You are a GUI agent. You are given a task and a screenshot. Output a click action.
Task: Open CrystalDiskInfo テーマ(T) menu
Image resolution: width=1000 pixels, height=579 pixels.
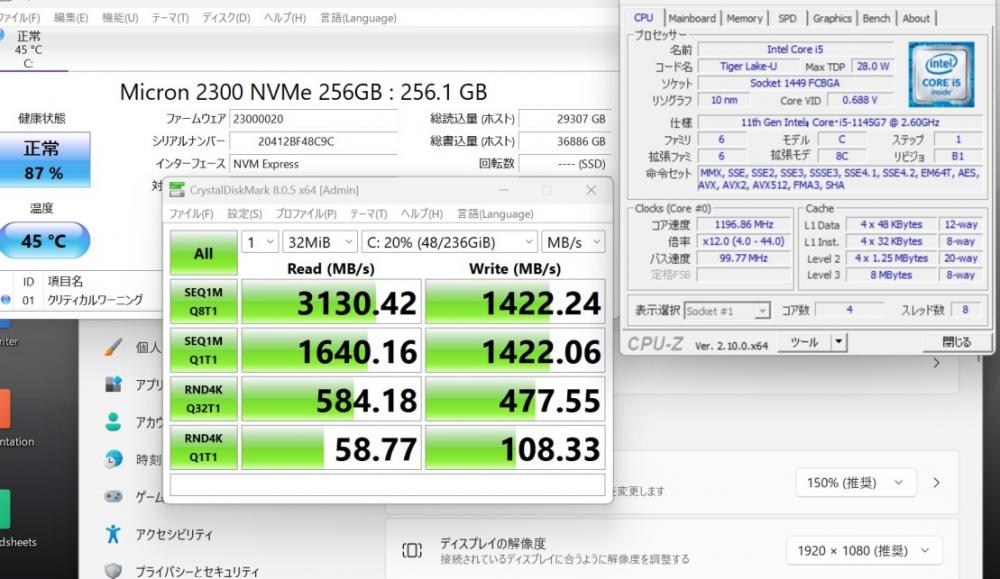[x=170, y=18]
